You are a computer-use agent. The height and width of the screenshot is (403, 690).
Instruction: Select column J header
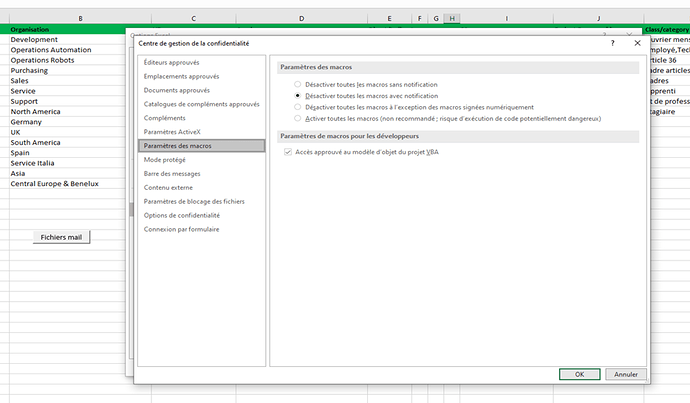point(598,18)
